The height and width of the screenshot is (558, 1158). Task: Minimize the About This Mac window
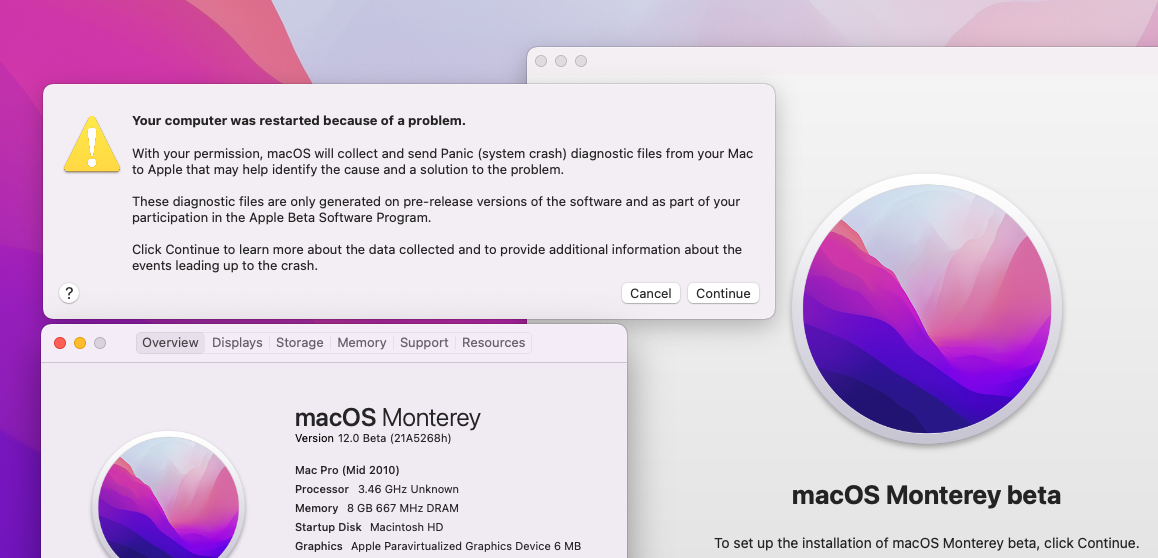pyautogui.click(x=80, y=343)
